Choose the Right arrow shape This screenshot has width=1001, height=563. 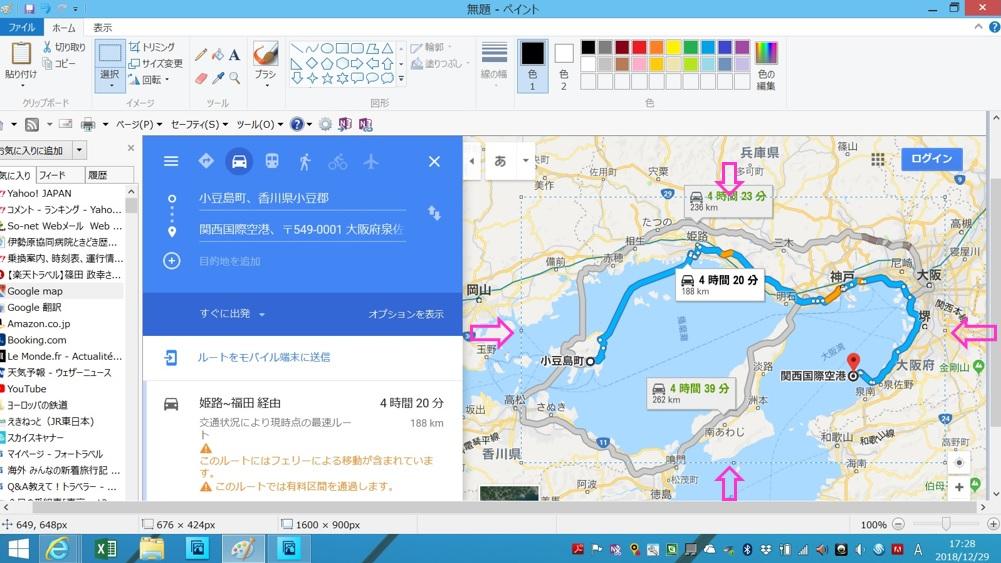tap(357, 63)
